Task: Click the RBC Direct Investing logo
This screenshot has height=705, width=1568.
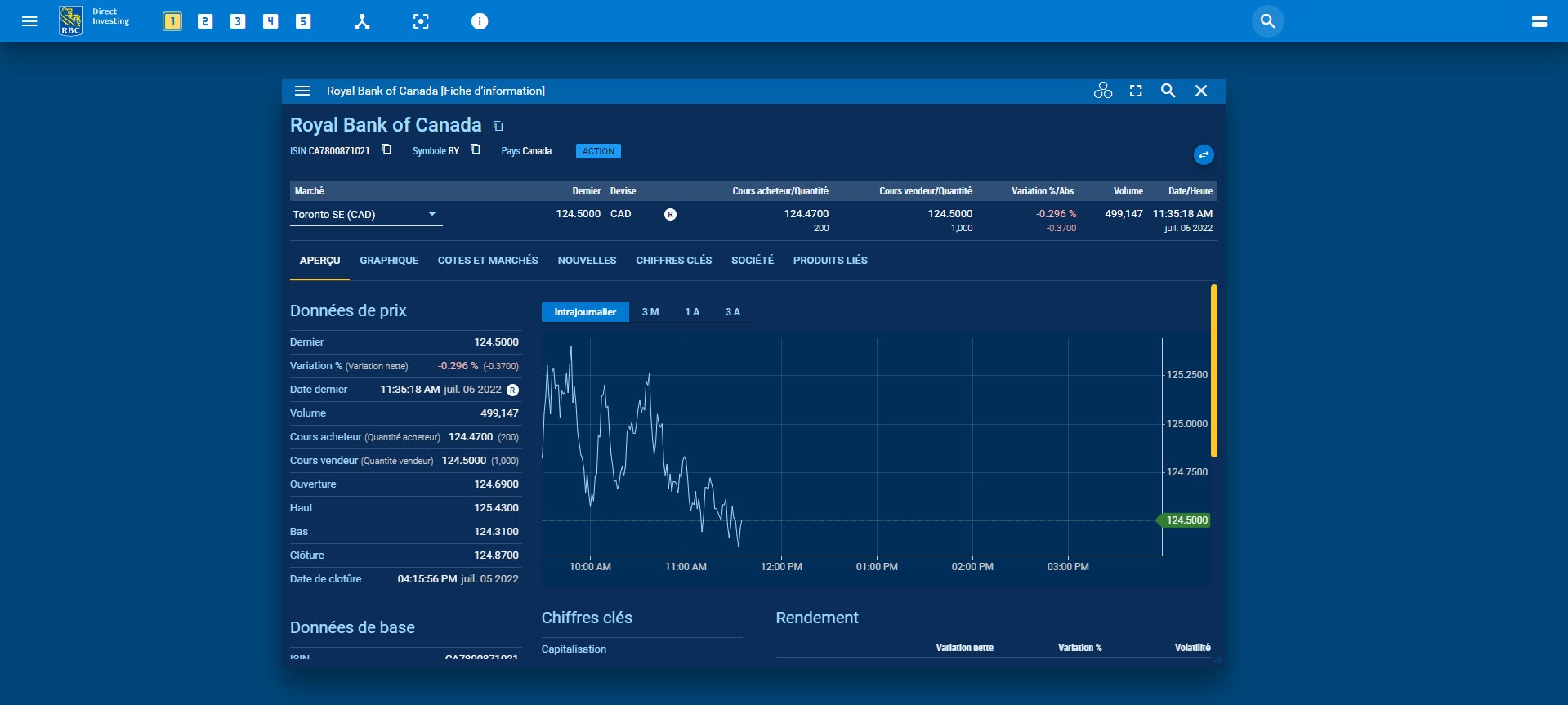Action: tap(94, 20)
